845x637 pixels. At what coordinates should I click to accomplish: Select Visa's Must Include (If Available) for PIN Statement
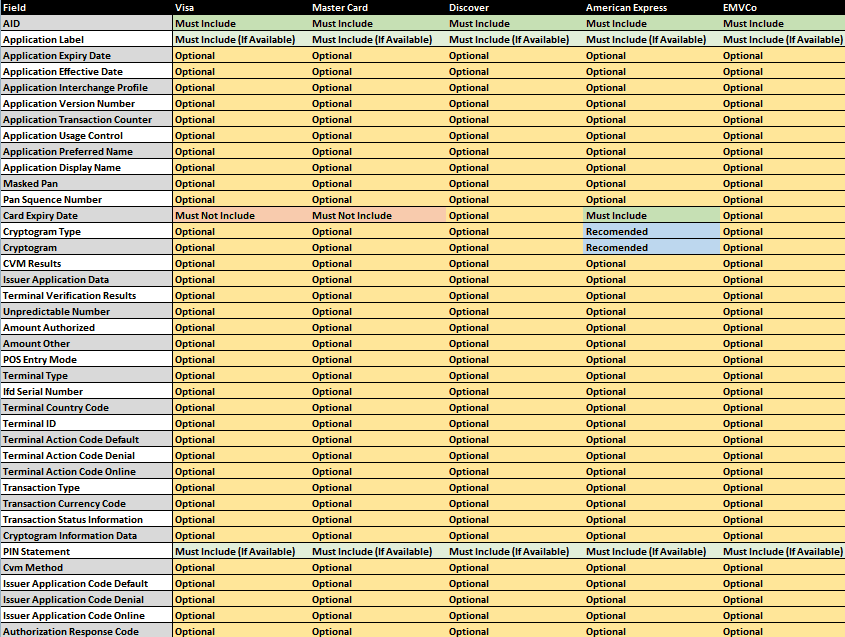click(241, 551)
